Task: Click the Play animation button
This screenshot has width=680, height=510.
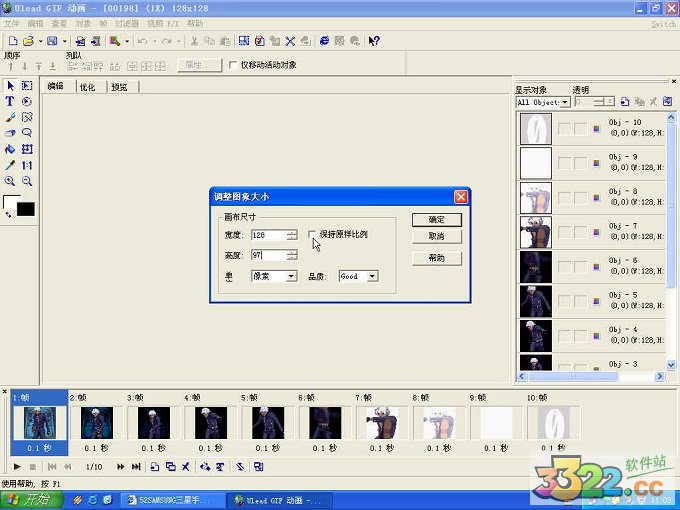Action: (17, 467)
